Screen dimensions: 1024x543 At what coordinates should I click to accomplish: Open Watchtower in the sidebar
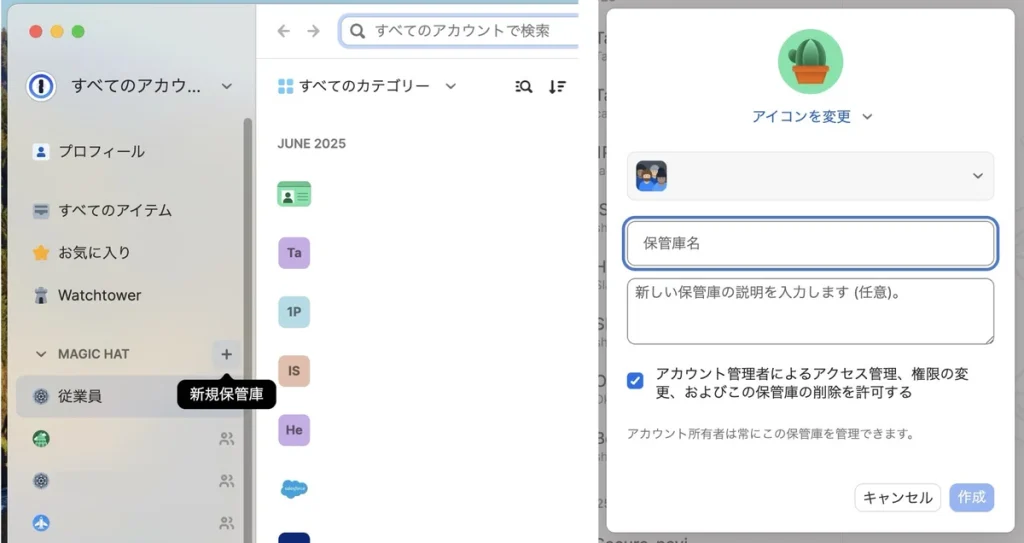[x=99, y=295]
